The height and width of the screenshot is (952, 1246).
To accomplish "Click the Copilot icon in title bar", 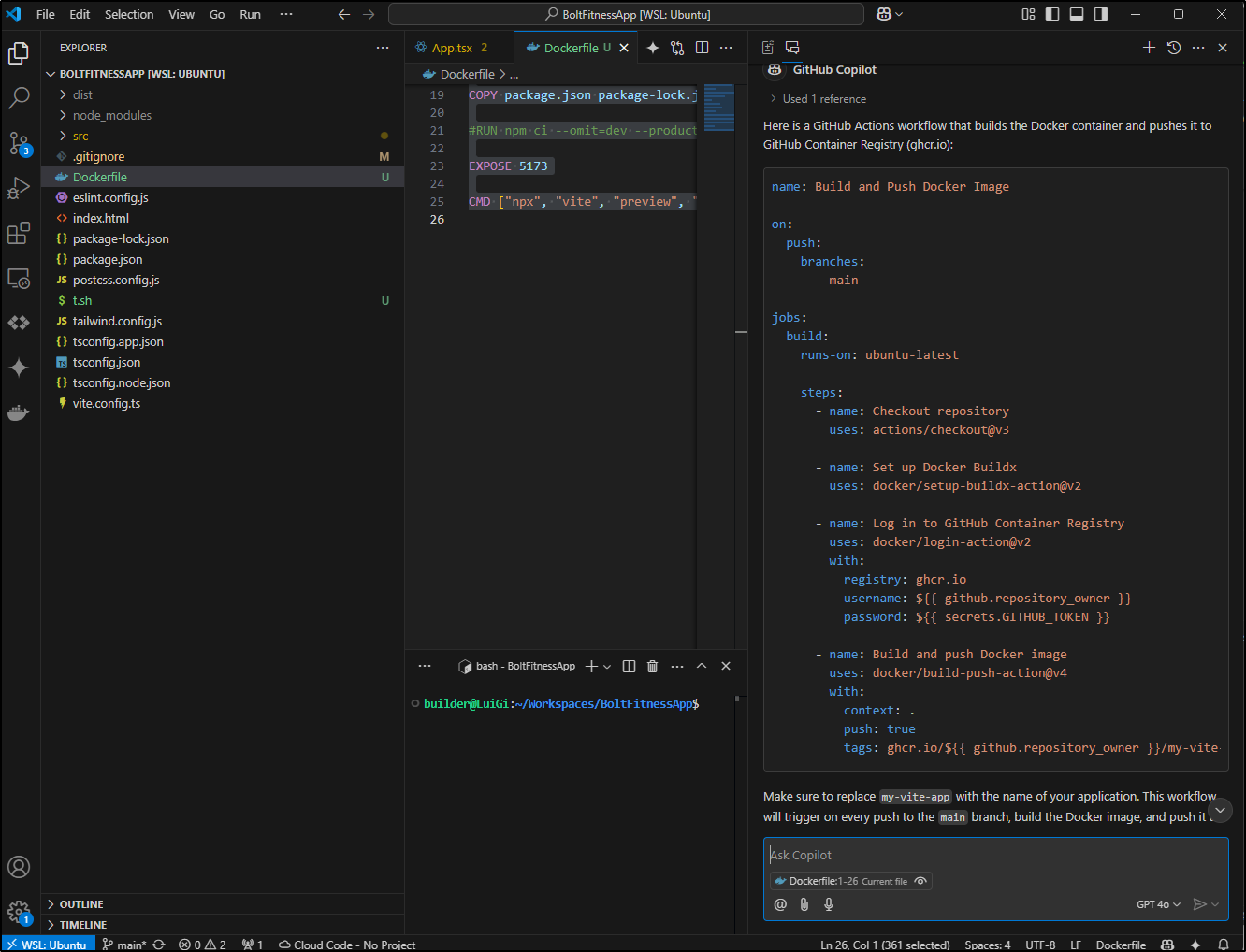I will coord(884,14).
